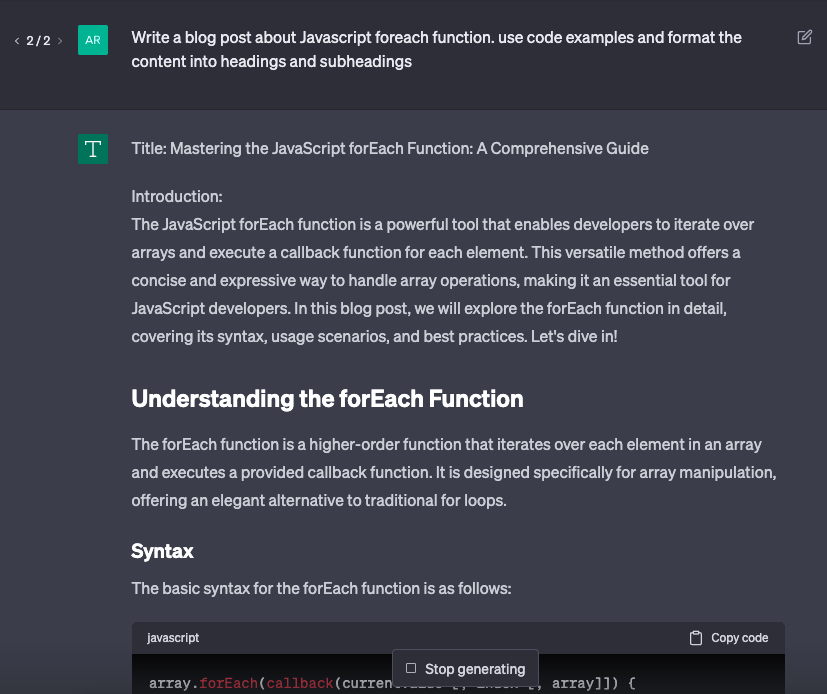This screenshot has height=694, width=827.
Task: Click the basic syntax sentence text
Action: [x=321, y=589]
